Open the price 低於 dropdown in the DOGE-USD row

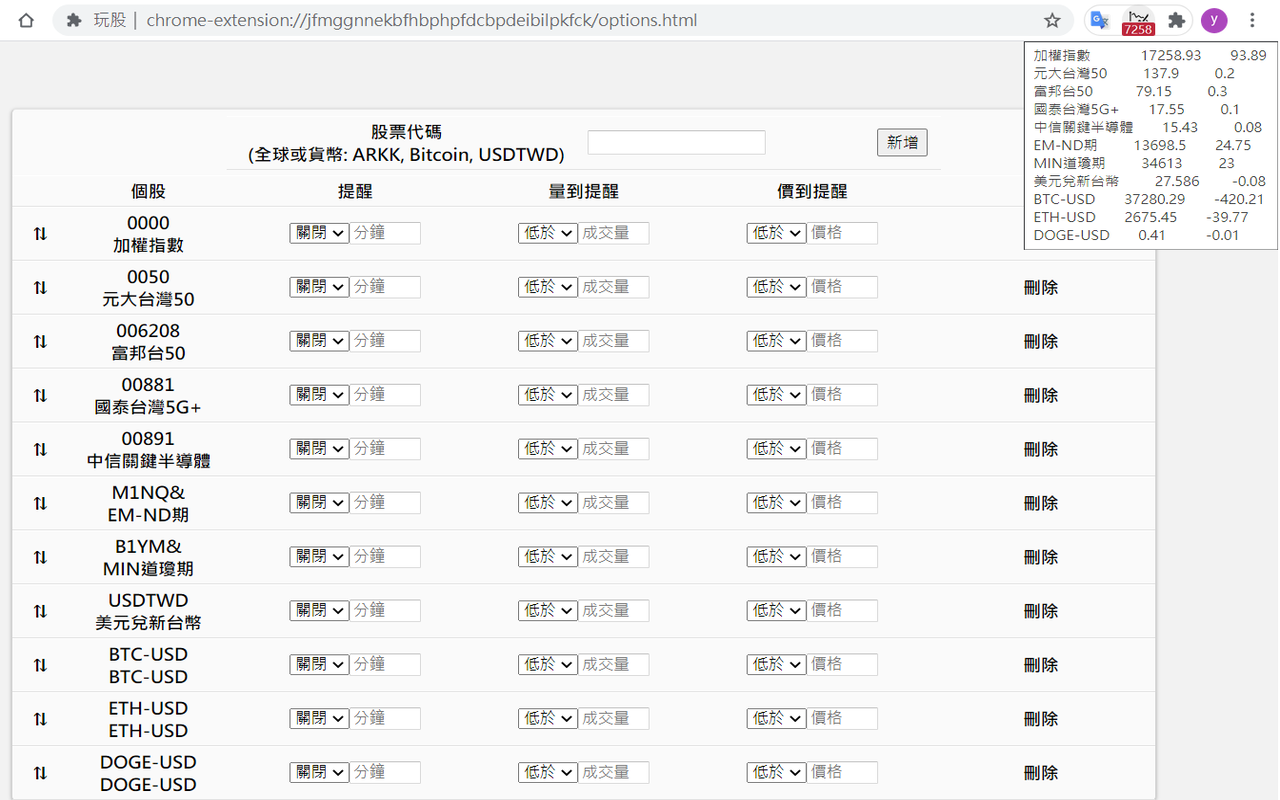click(776, 773)
